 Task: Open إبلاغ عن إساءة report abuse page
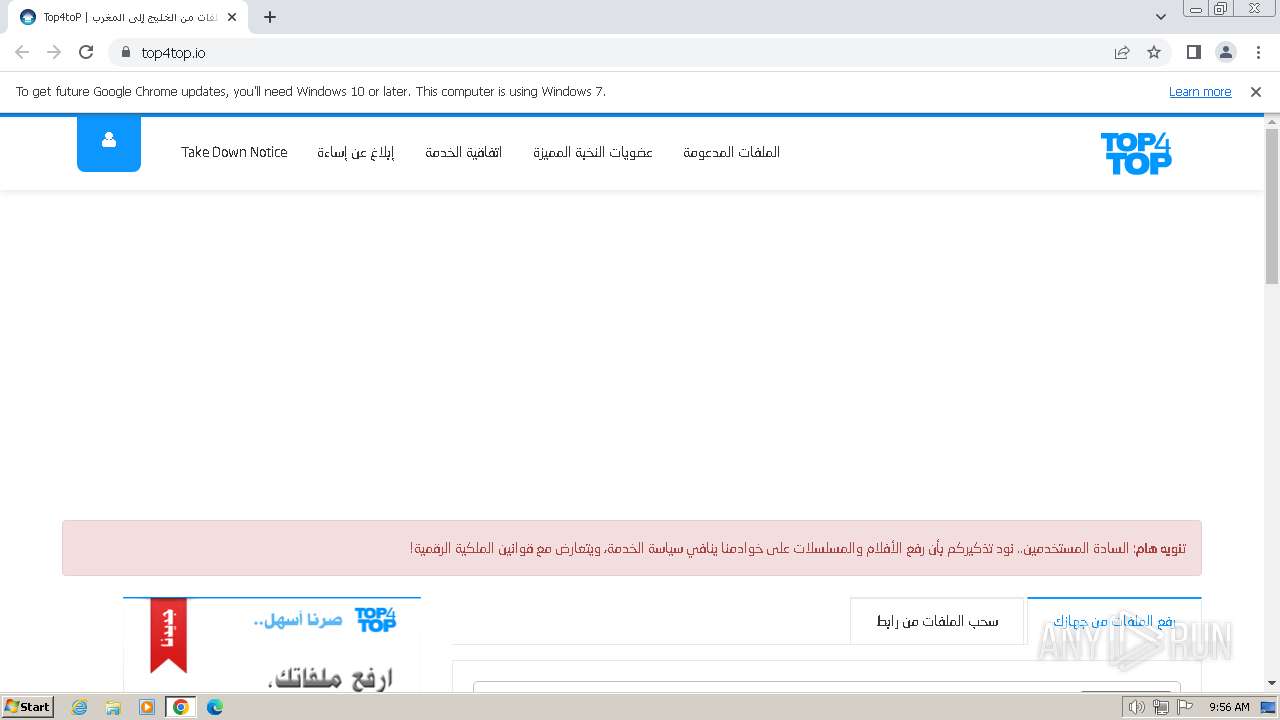point(356,152)
